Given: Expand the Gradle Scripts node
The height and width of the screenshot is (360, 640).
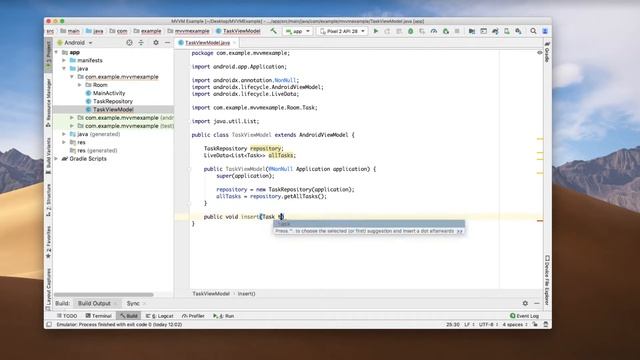Looking at the screenshot, I should pyautogui.click(x=57, y=159).
